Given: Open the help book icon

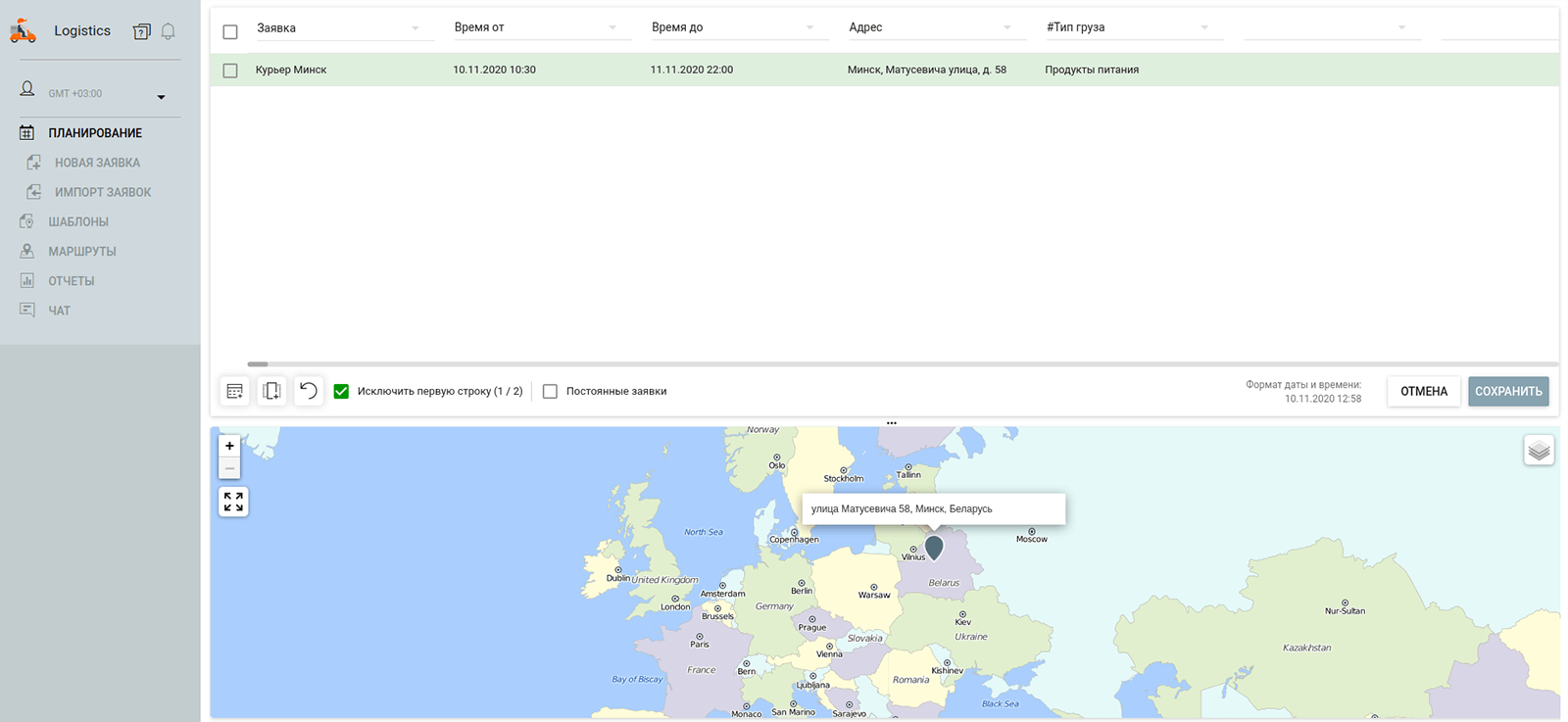Looking at the screenshot, I should (x=142, y=31).
